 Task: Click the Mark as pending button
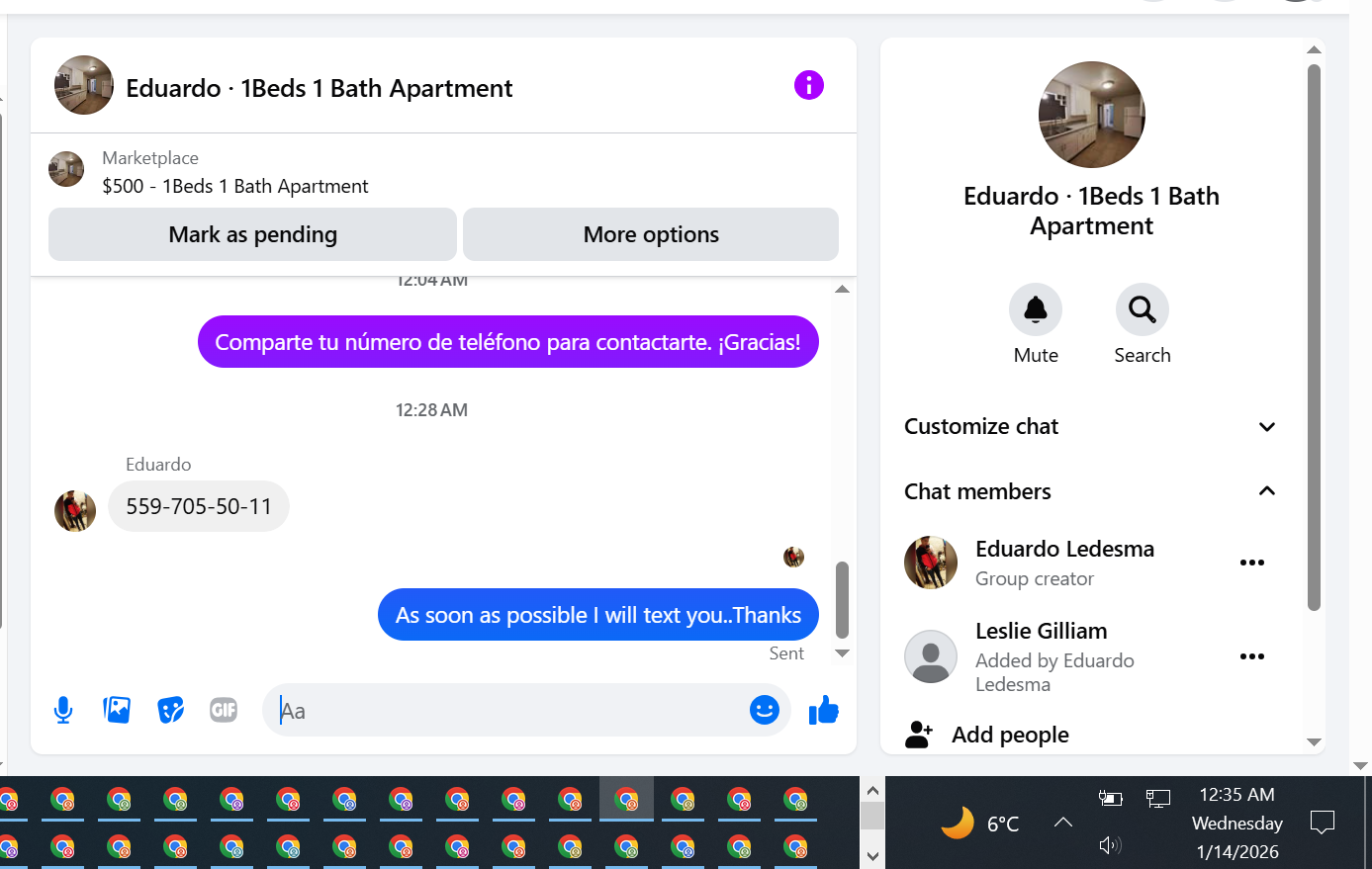(x=252, y=234)
